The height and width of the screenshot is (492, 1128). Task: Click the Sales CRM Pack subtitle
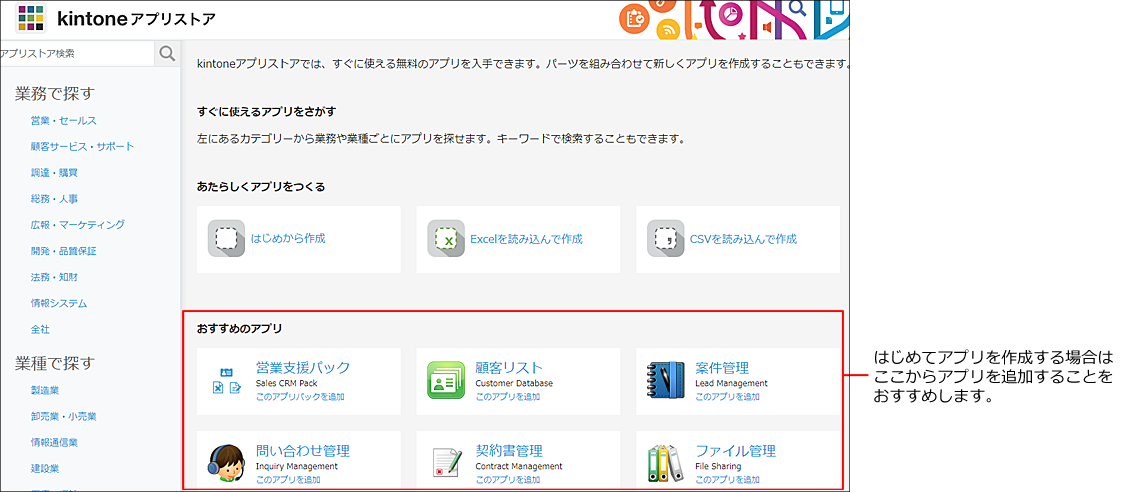[x=286, y=383]
